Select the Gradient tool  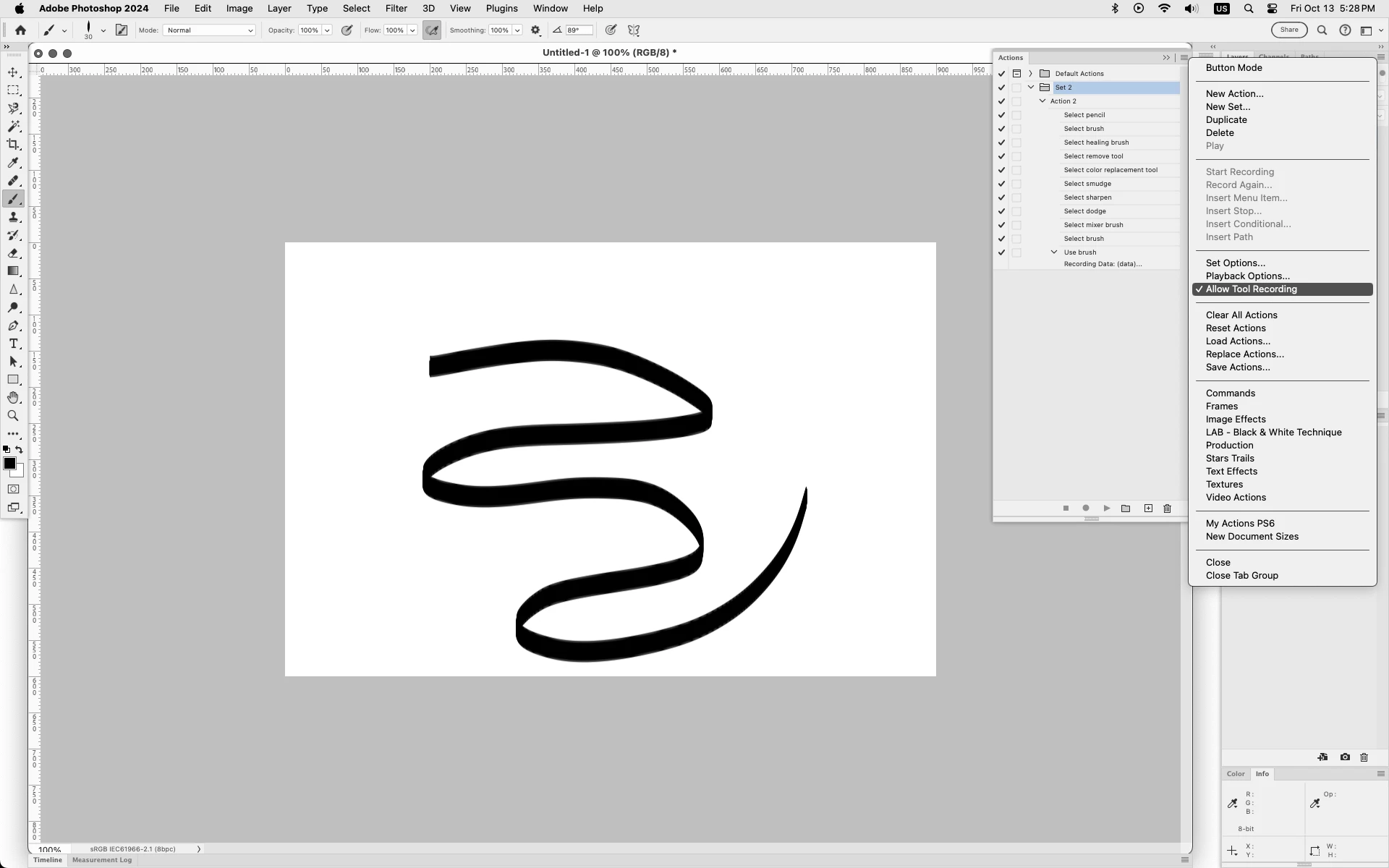[x=13, y=271]
